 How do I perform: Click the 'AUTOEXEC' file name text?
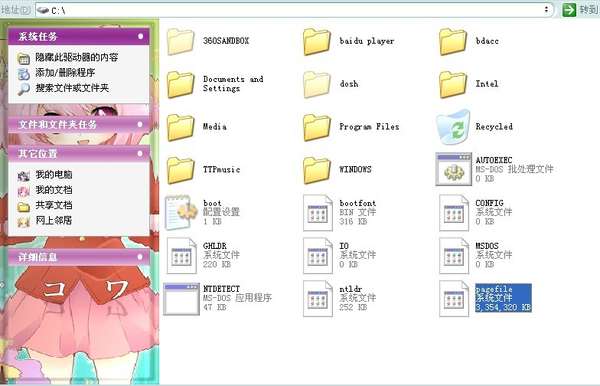coord(494,160)
